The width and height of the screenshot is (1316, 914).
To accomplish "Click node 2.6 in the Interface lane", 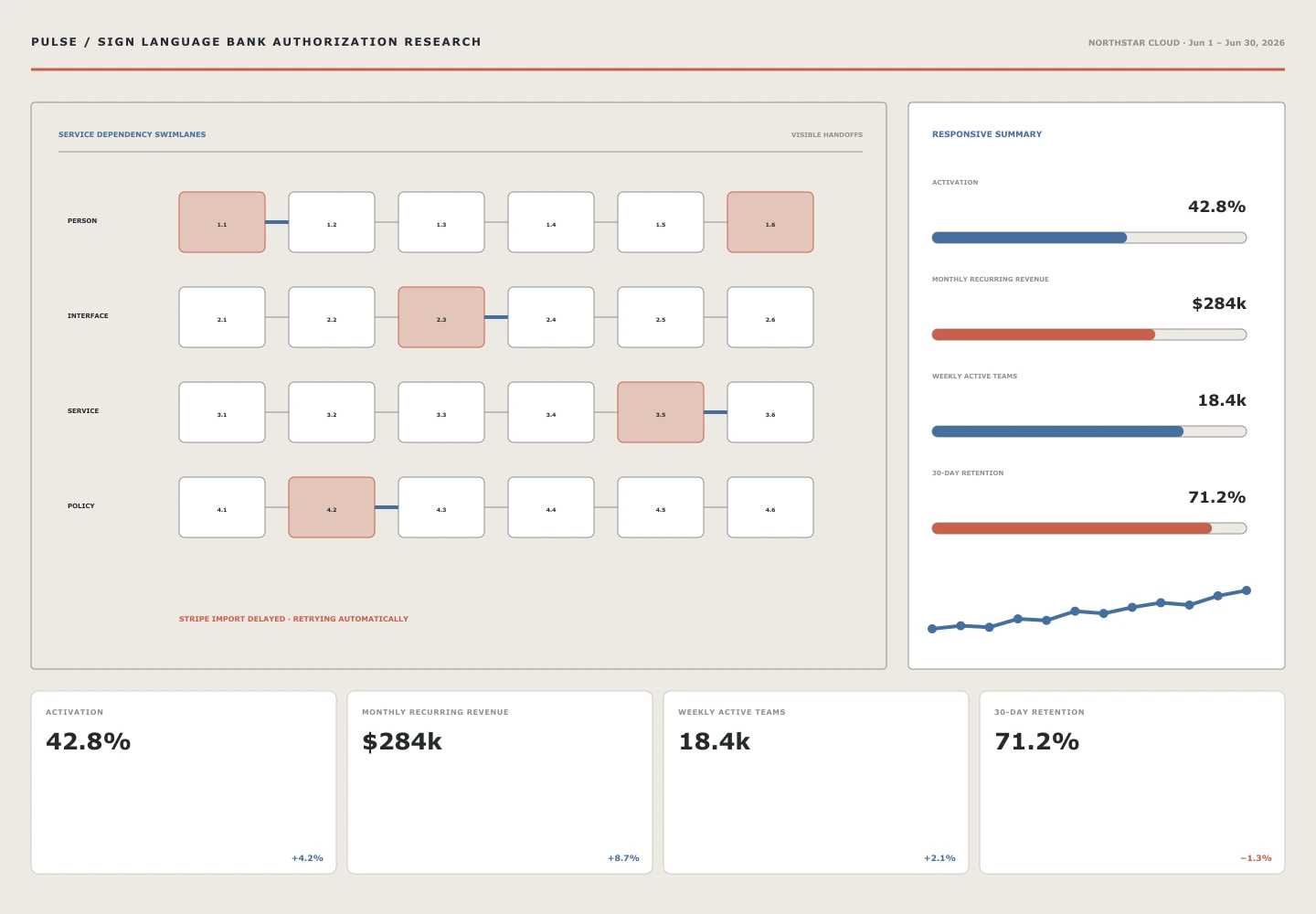I will coord(770,317).
